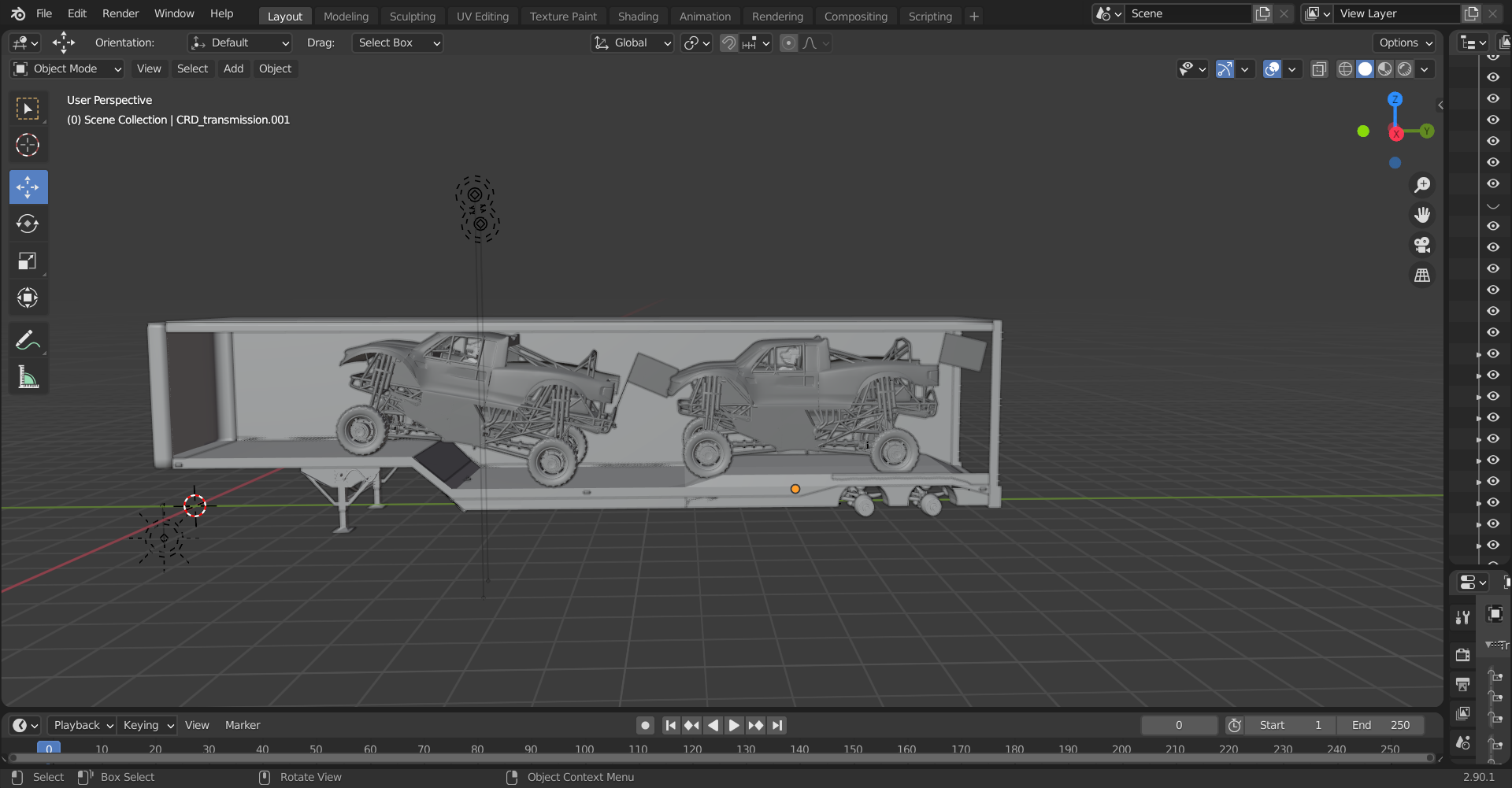Open the Render menu
Image resolution: width=1512 pixels, height=788 pixels.
[x=120, y=13]
